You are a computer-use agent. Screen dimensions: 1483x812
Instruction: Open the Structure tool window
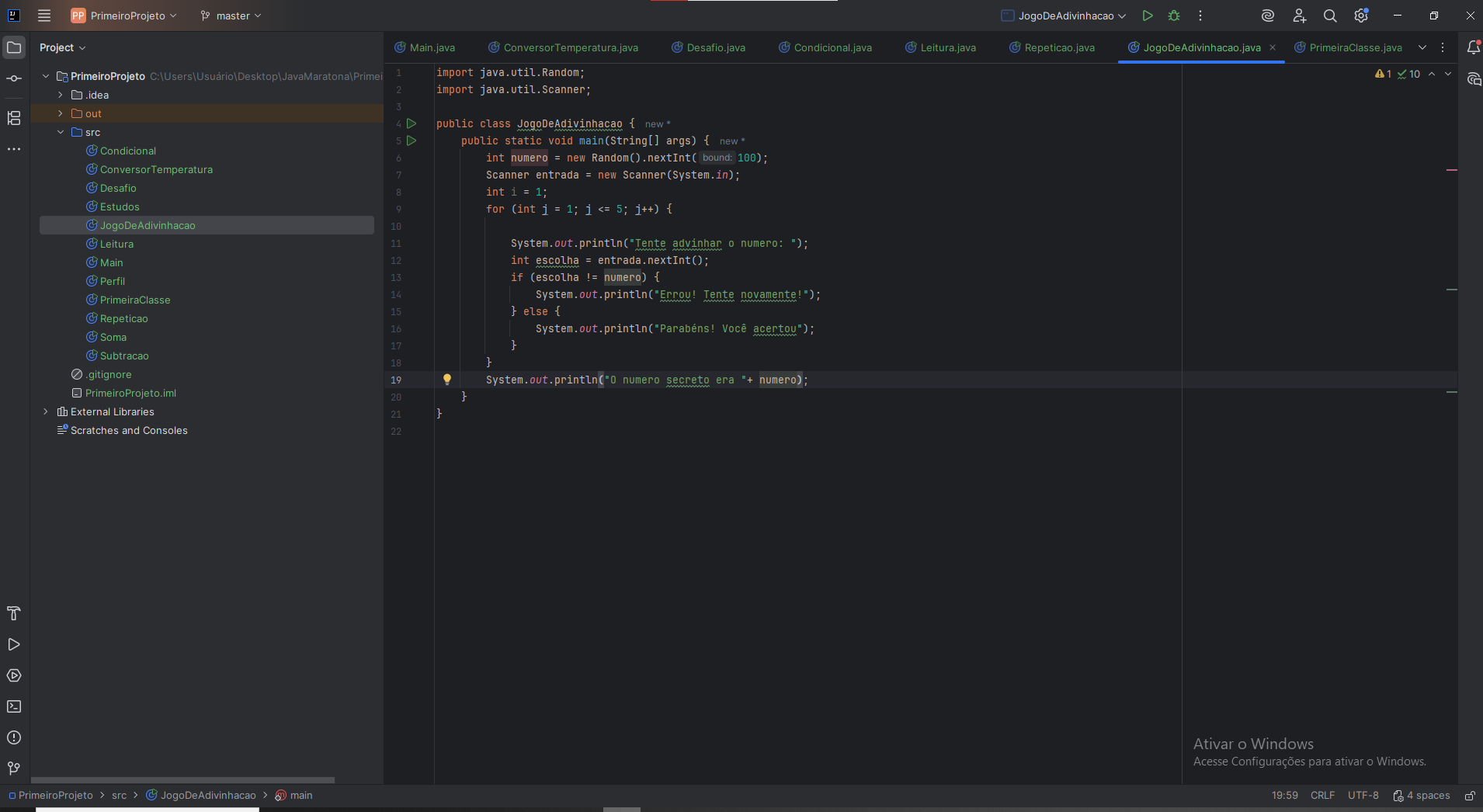14,118
